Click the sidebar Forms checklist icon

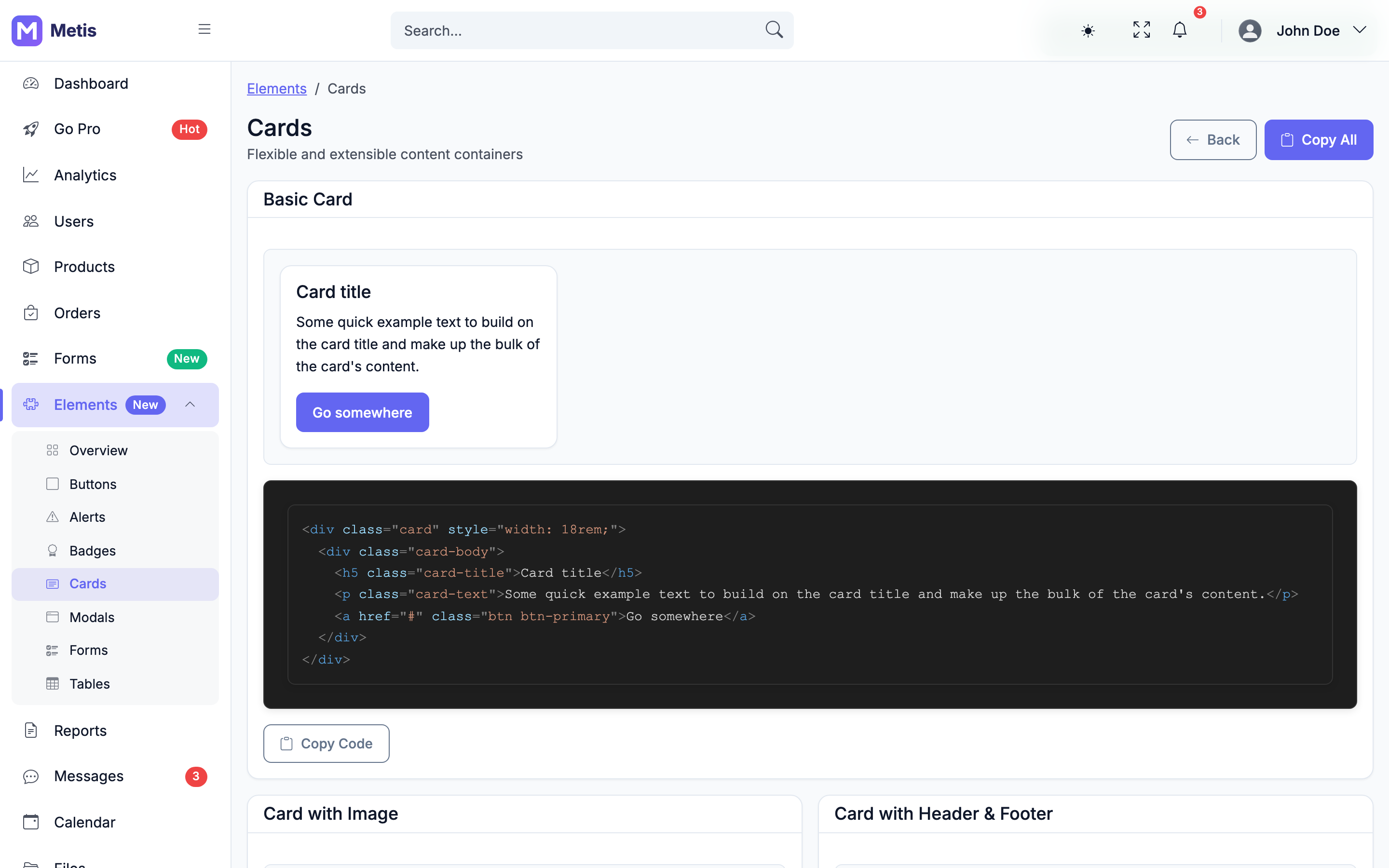pos(31,359)
